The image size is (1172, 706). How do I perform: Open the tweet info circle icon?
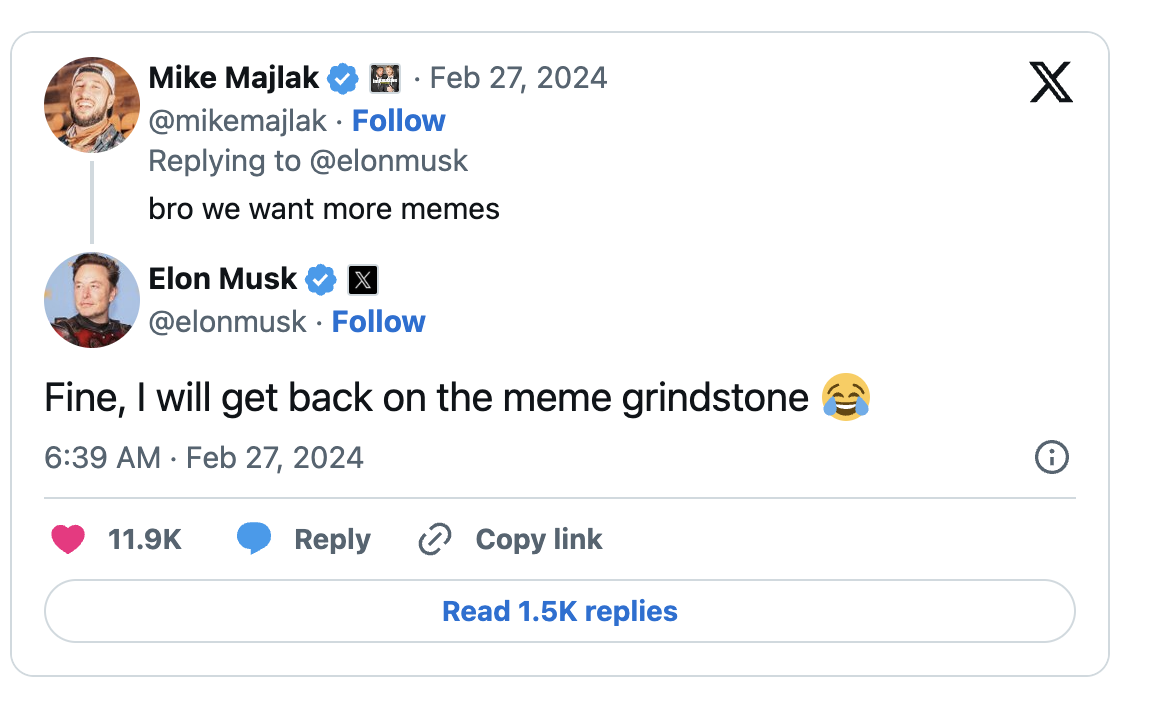point(1051,458)
